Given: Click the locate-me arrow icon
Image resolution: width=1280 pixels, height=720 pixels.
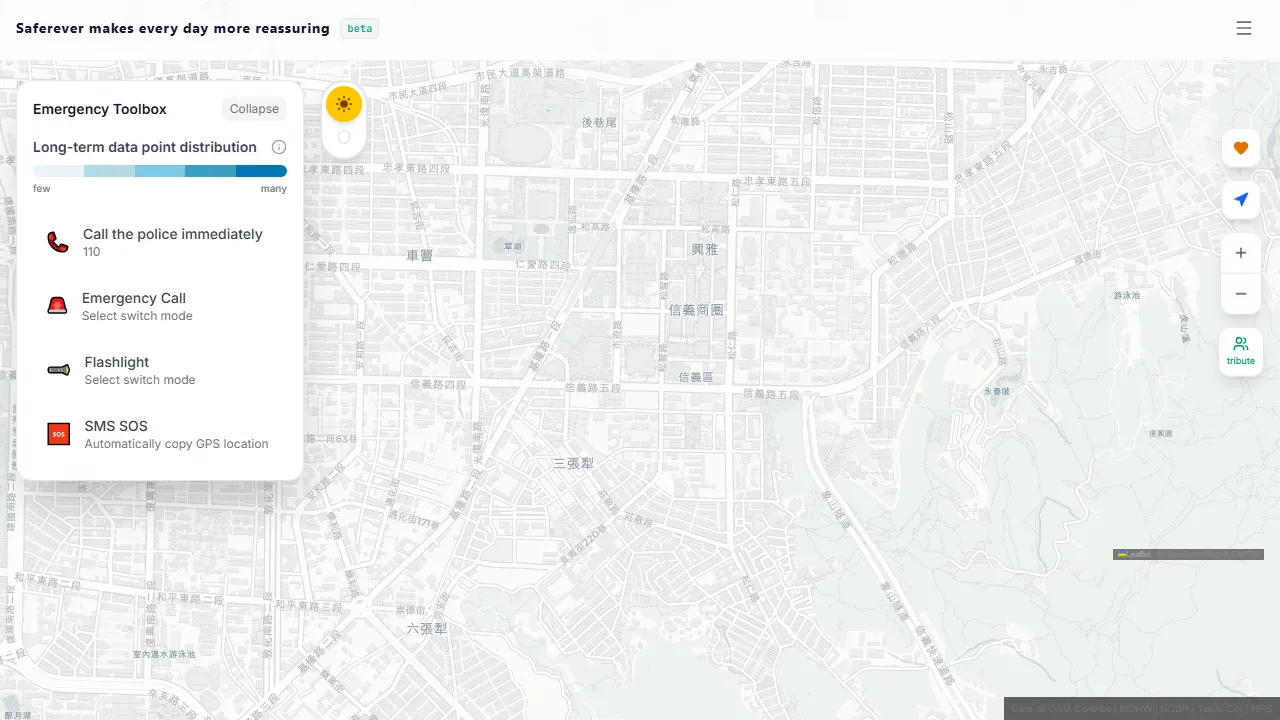Looking at the screenshot, I should coord(1241,199).
